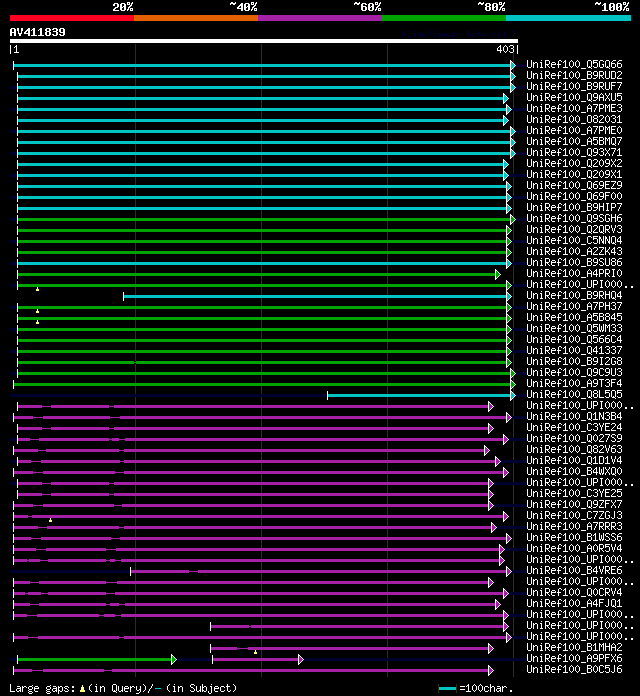Select the UniRef100_Q1N3B4 label
Image resolution: width=640 pixels, height=696 pixels.
coord(574,416)
